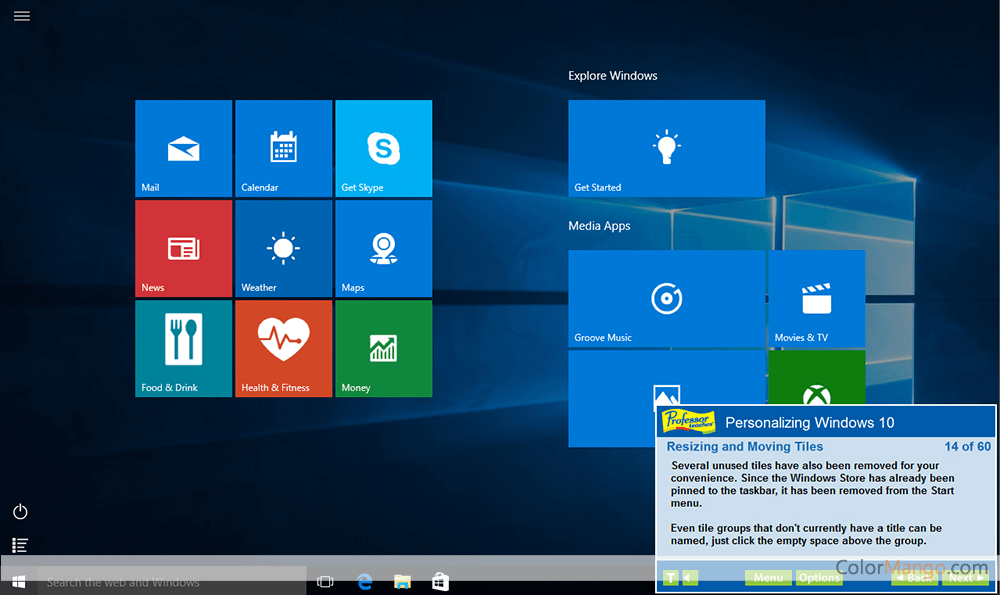Open the Health & Fitness tile
This screenshot has height=595, width=1000.
pyautogui.click(x=284, y=348)
